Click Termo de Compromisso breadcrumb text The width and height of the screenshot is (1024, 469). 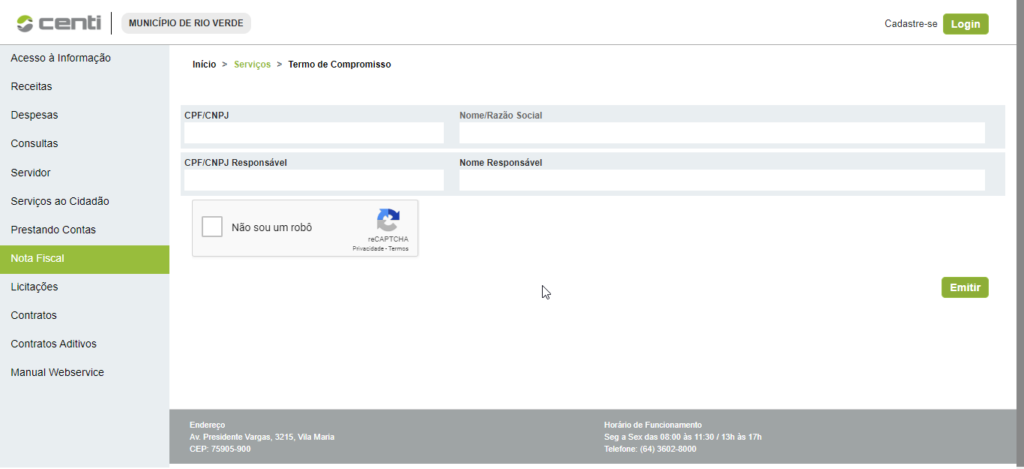click(x=340, y=65)
